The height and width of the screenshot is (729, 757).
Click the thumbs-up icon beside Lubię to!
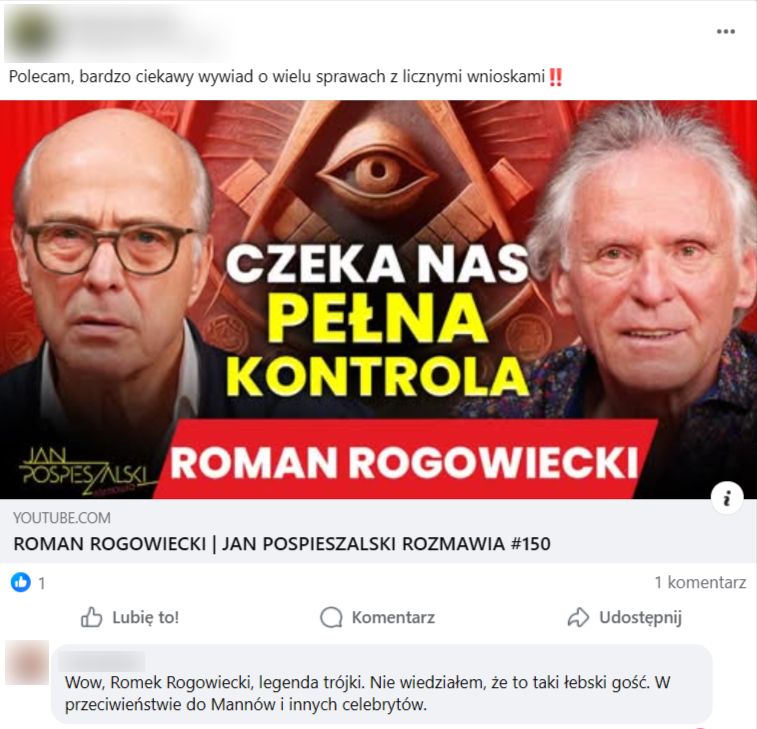pos(91,617)
